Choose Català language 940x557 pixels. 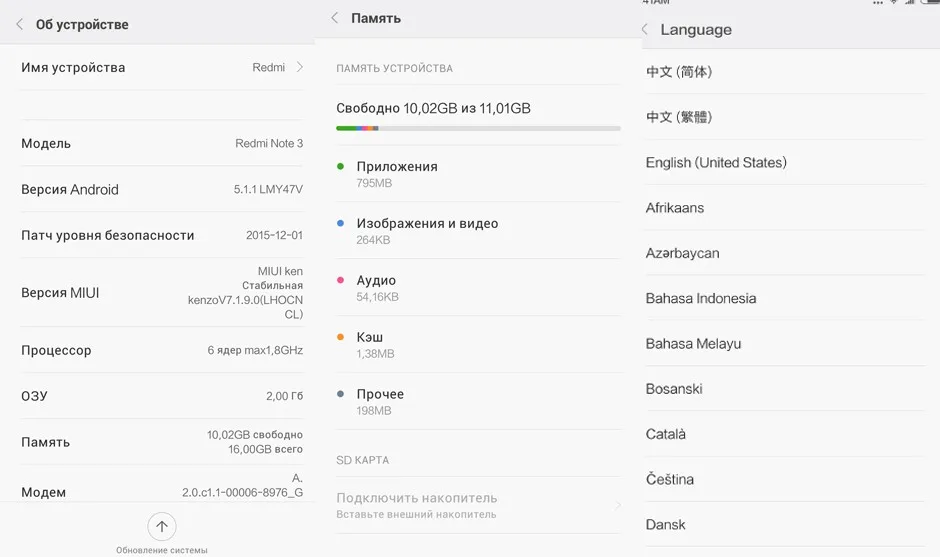tap(785, 434)
